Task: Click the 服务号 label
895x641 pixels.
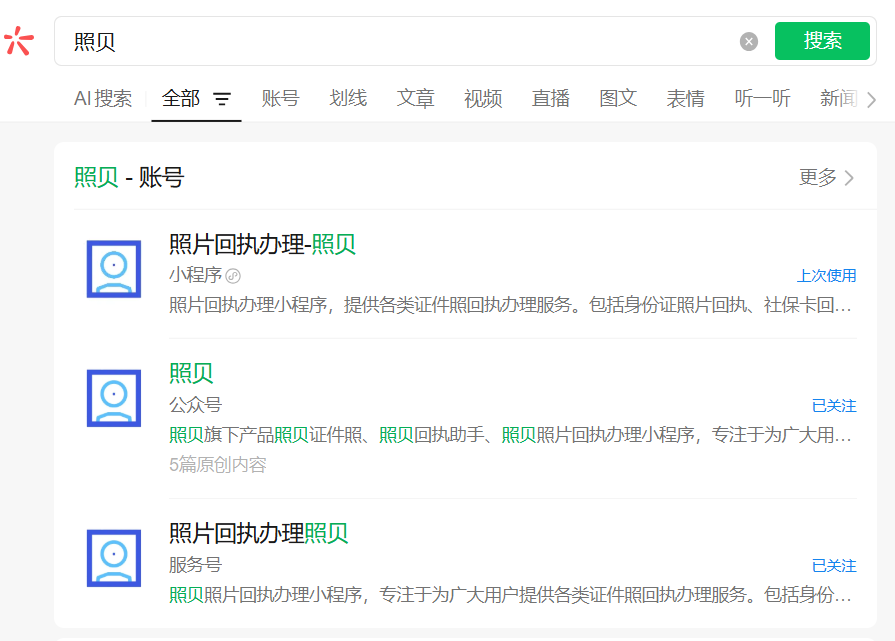Action: pyautogui.click(x=195, y=565)
